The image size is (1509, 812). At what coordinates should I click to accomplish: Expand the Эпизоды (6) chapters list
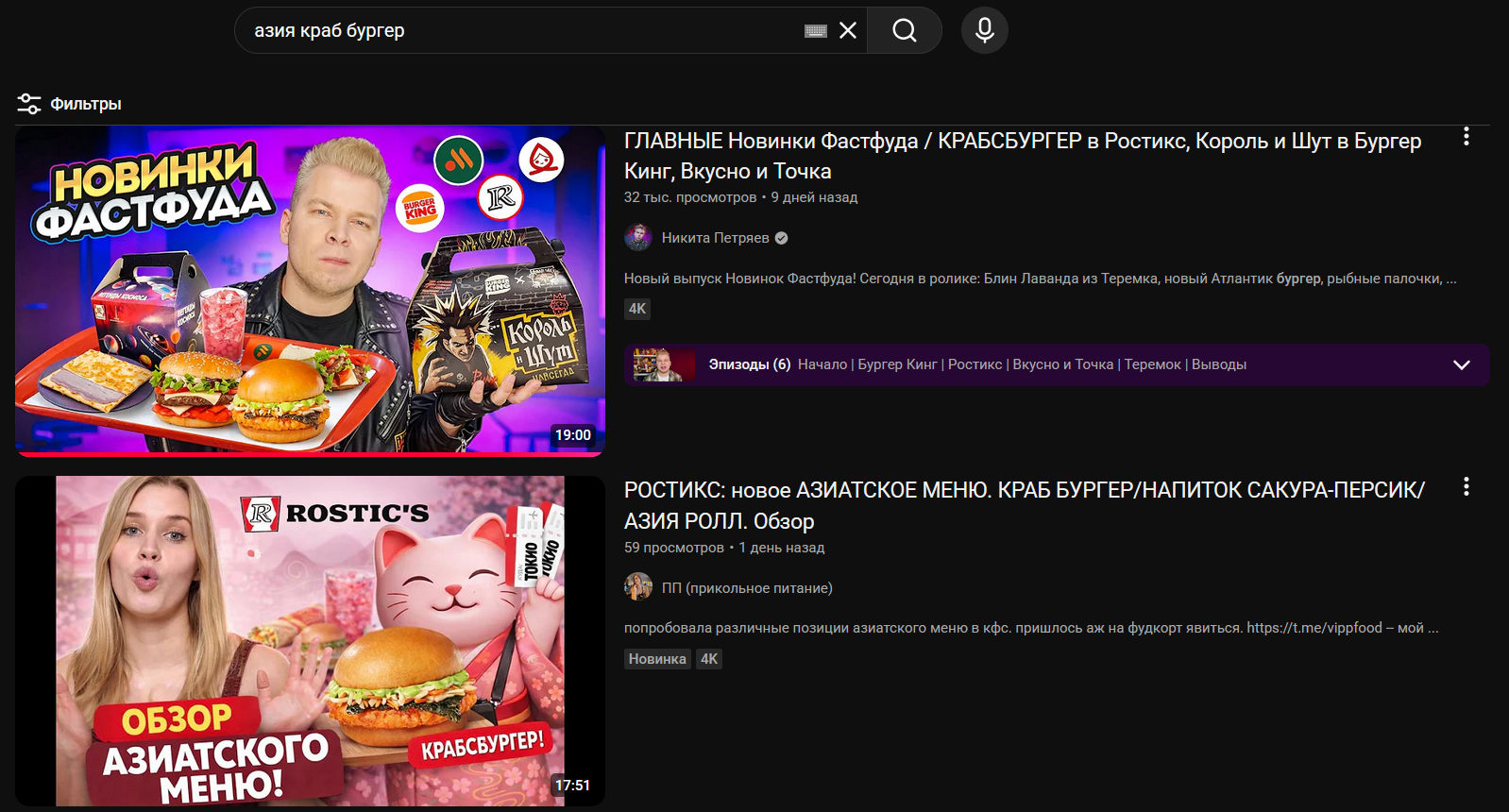click(1461, 364)
